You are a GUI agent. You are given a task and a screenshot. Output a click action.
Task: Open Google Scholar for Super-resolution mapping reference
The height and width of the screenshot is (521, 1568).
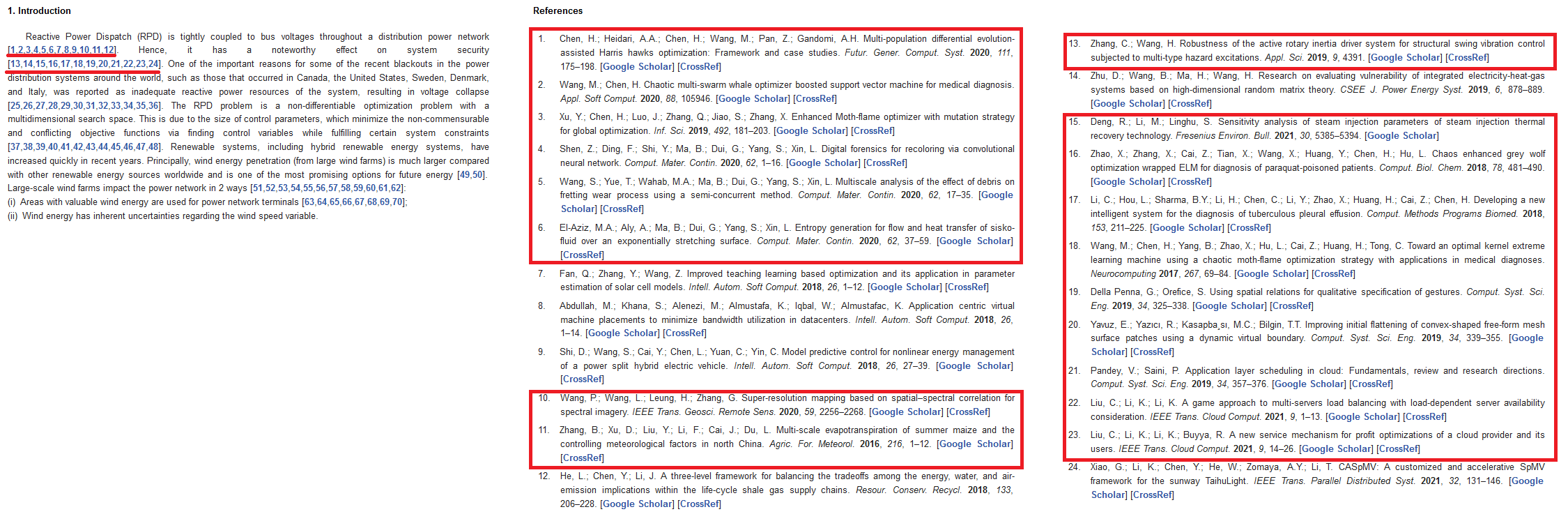[x=907, y=412]
